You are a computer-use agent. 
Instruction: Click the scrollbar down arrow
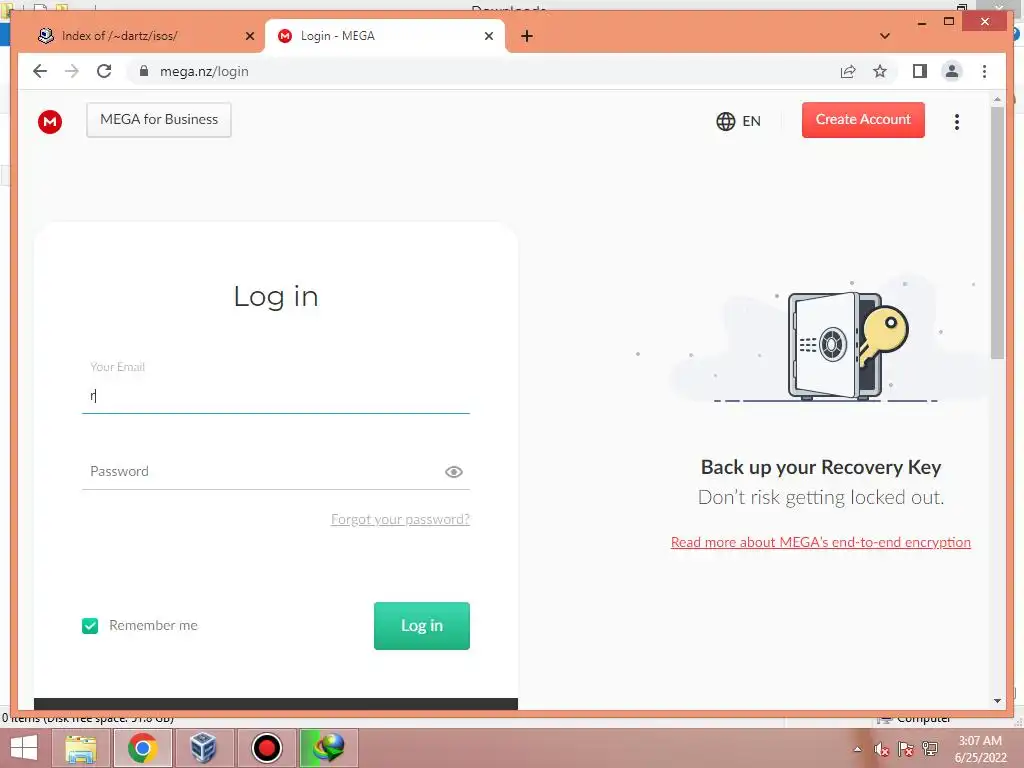click(x=997, y=701)
